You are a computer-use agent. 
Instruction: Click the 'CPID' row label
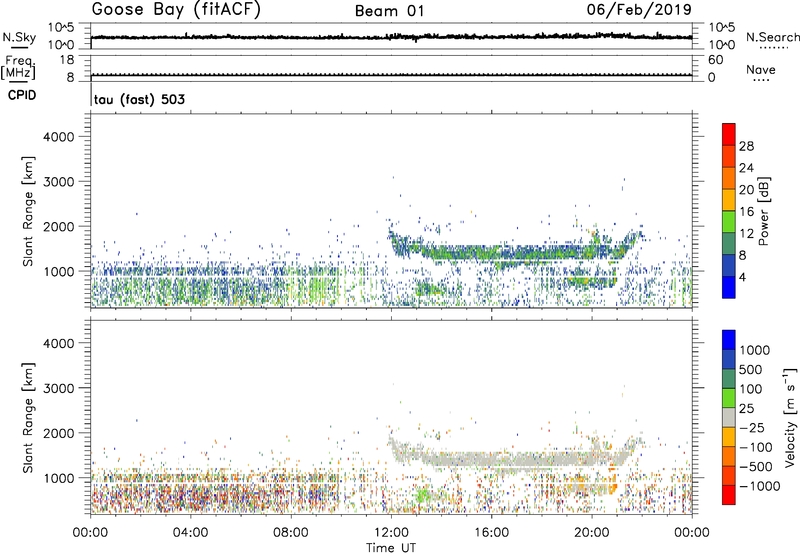(x=22, y=95)
